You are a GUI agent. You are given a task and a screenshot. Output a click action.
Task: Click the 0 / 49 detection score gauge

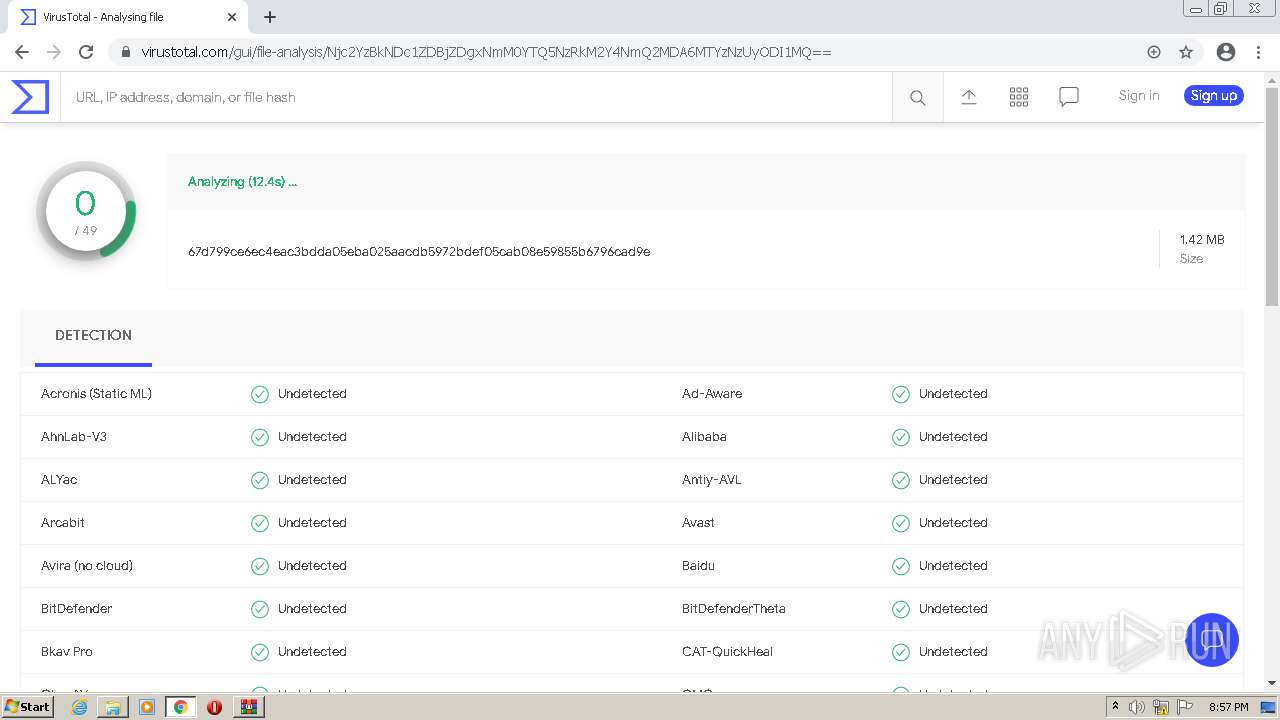point(86,212)
